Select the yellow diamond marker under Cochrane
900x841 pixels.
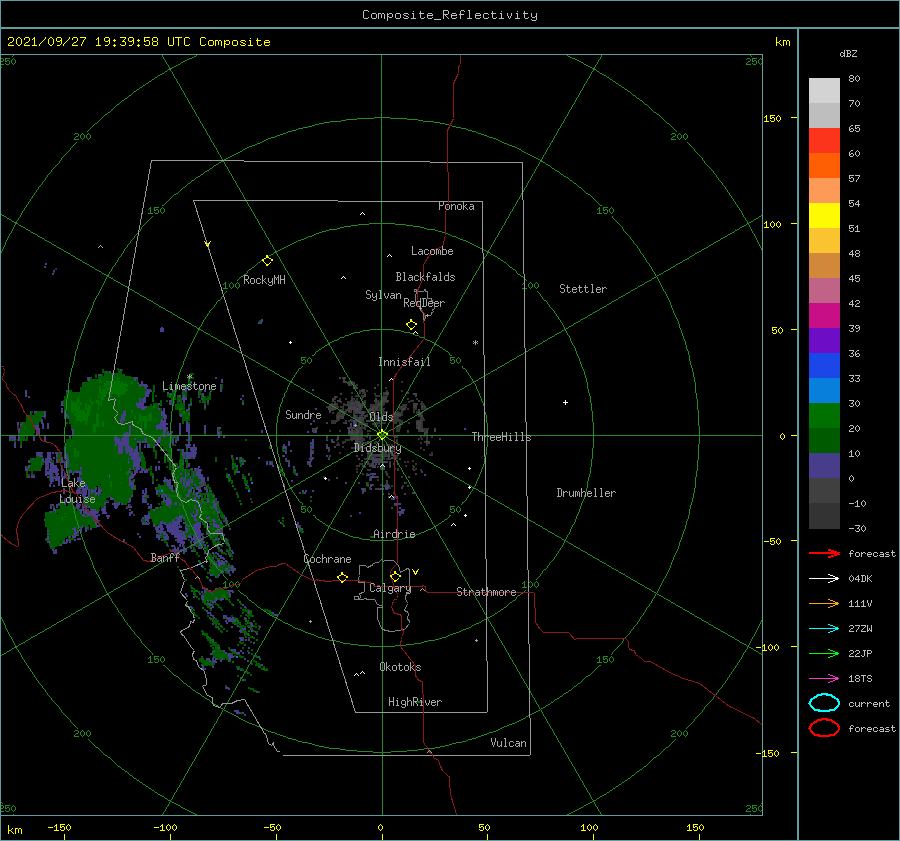tap(342, 577)
